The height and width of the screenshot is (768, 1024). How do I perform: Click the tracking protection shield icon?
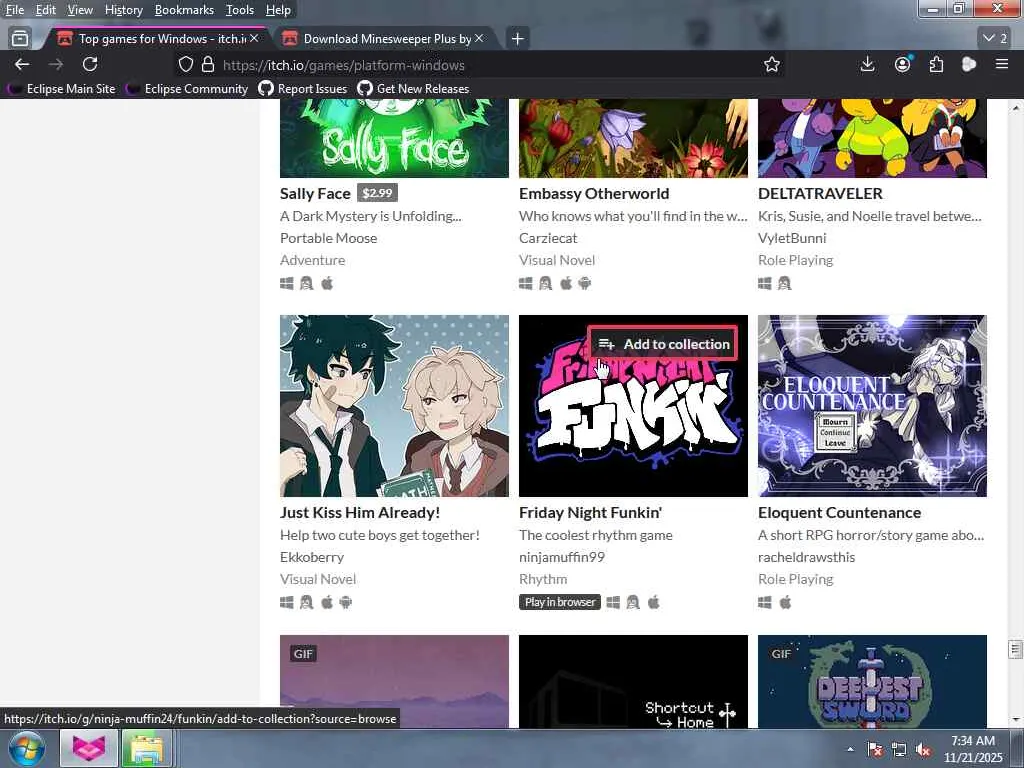[x=186, y=64]
